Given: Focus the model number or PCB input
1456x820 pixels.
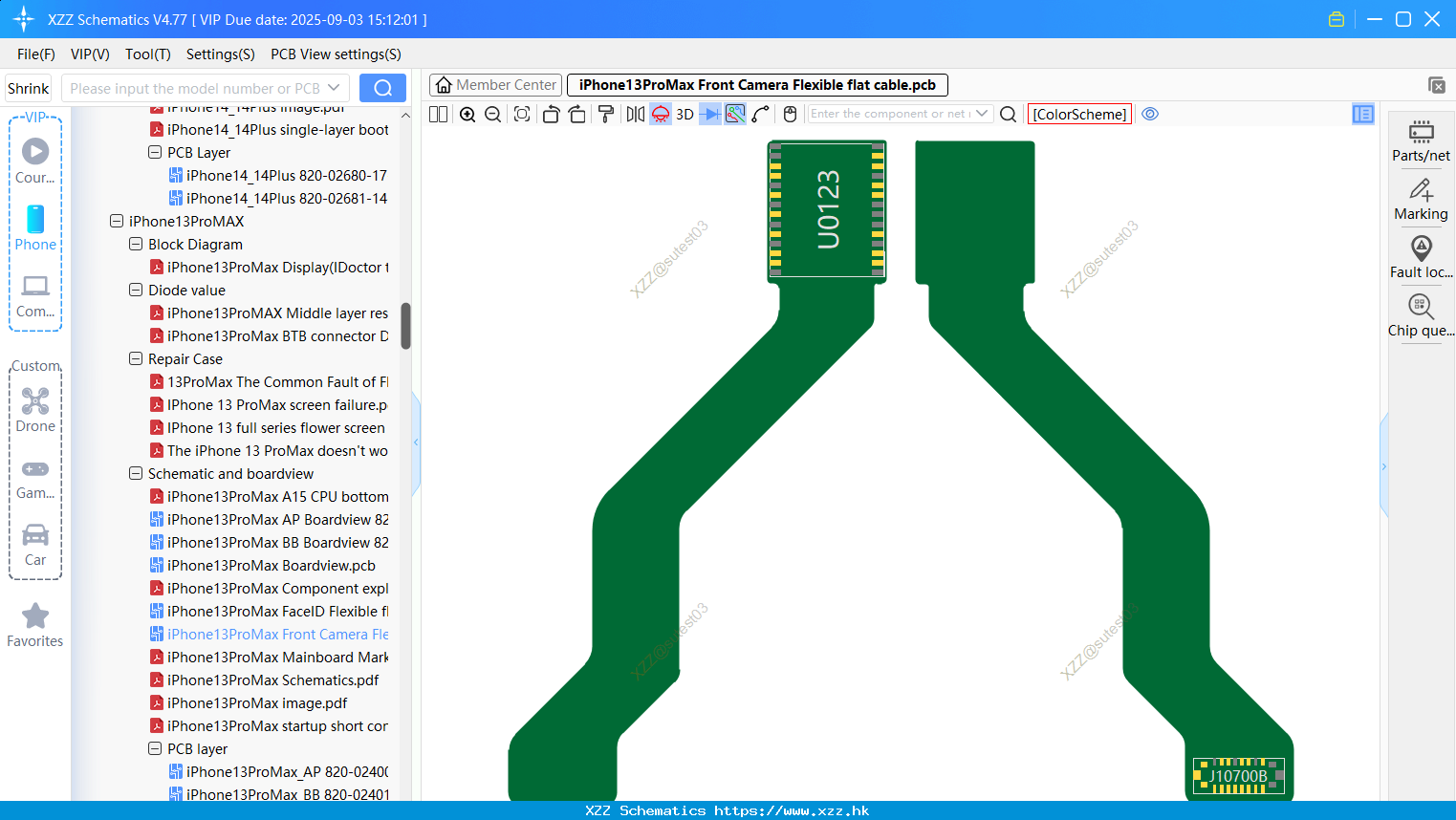Looking at the screenshot, I should (x=194, y=88).
